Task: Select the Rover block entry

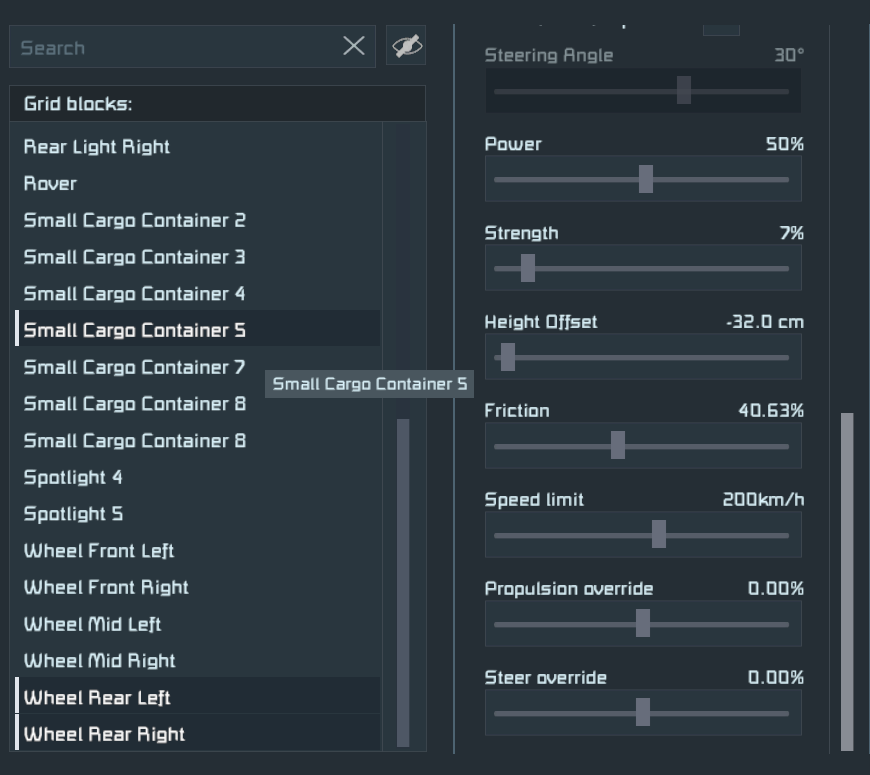Action: click(x=50, y=184)
